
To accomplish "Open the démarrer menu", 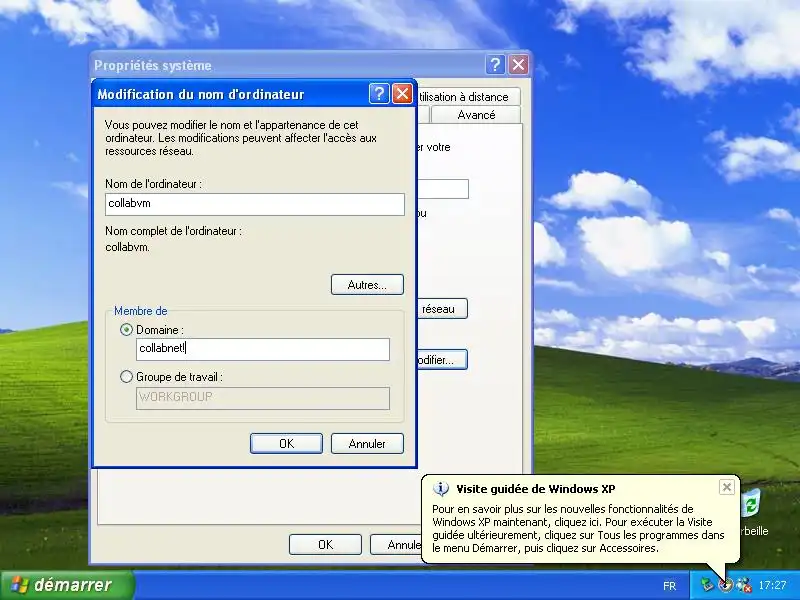I will click(67, 585).
